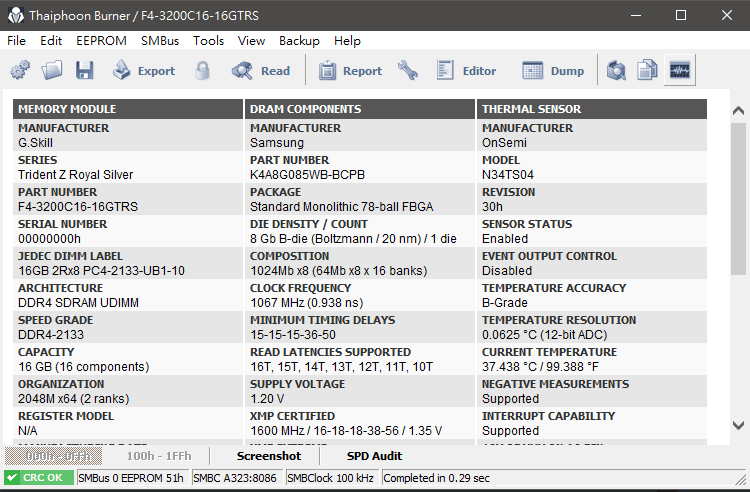Open the File menu
The width and height of the screenshot is (750, 492).
[16, 41]
